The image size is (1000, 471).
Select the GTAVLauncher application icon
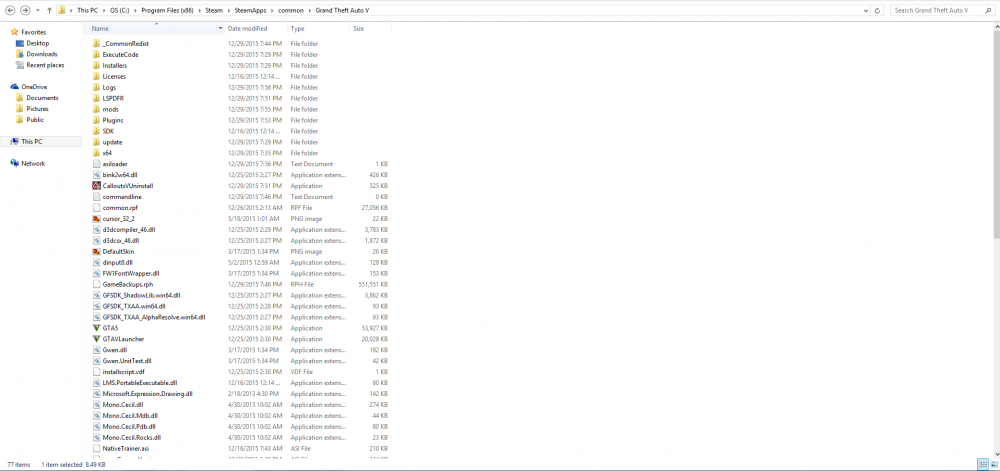click(96, 339)
